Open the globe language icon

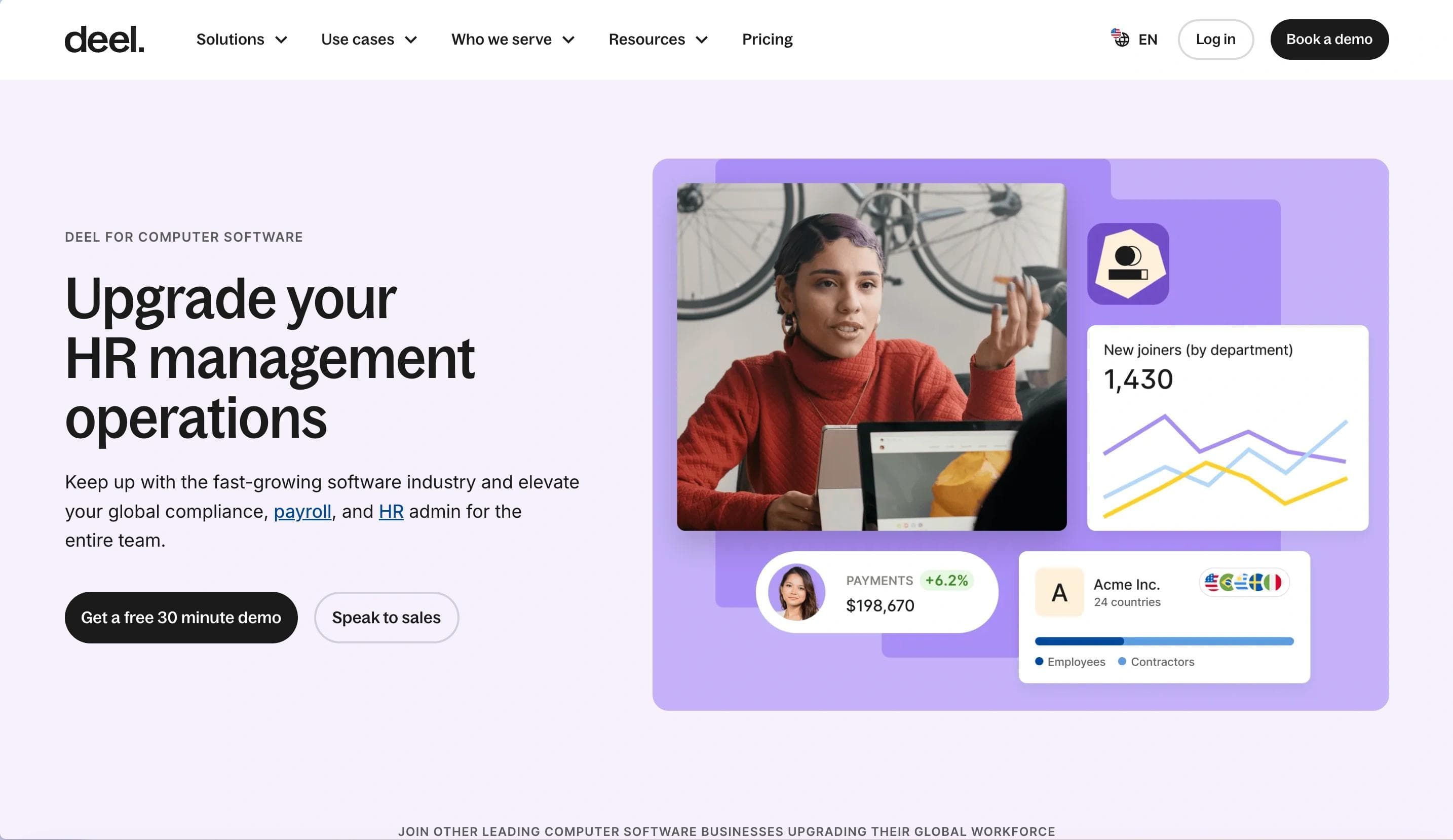click(x=1120, y=38)
